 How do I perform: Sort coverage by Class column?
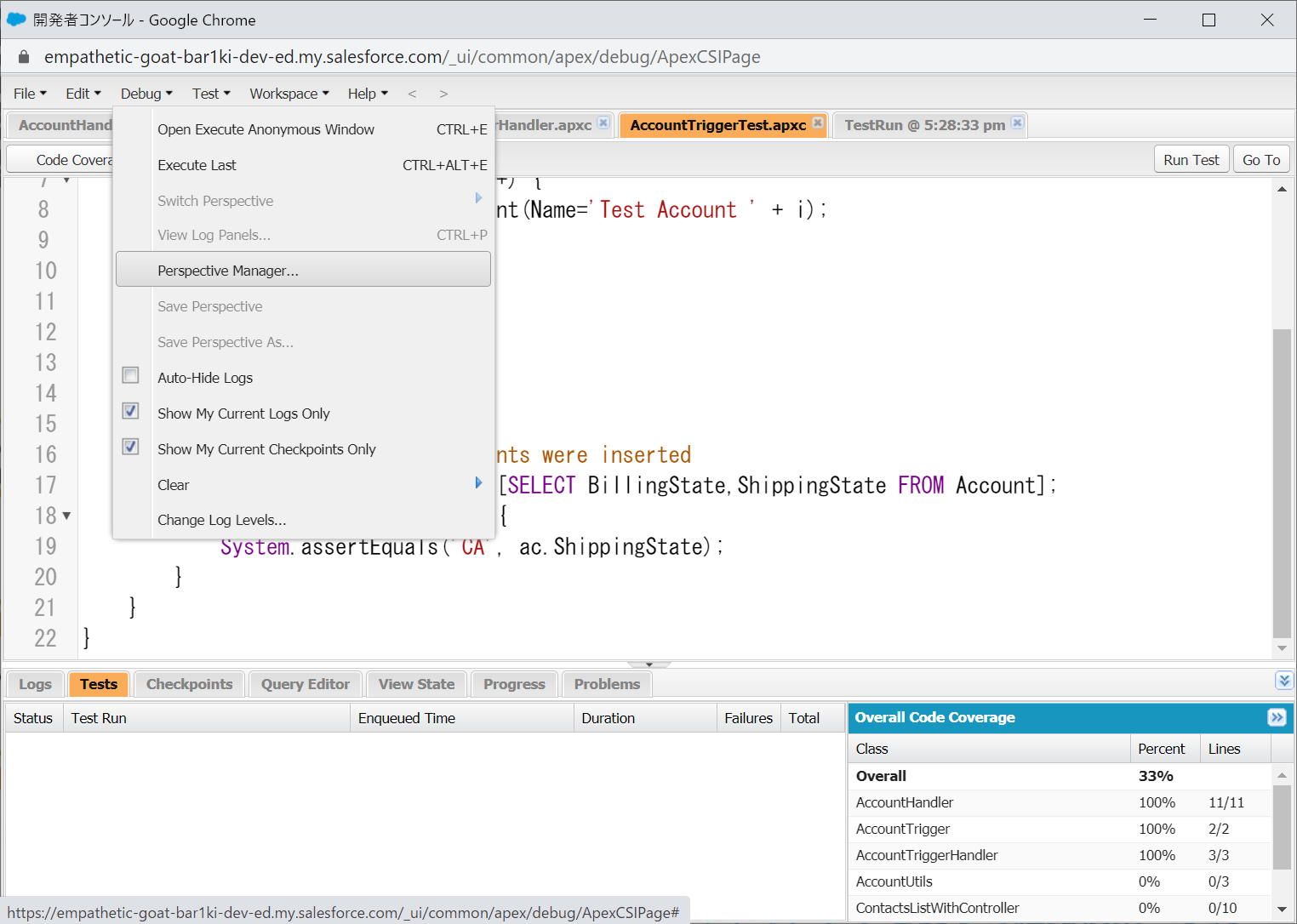[x=990, y=749]
